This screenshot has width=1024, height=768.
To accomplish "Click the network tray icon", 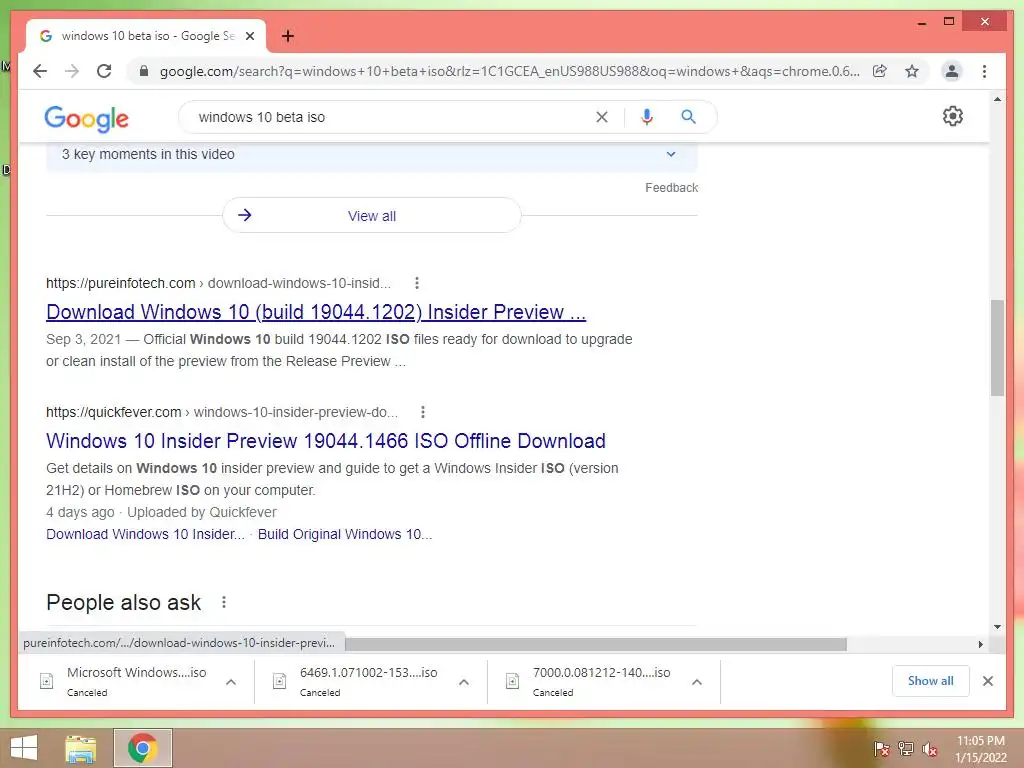I will pyautogui.click(x=905, y=749).
